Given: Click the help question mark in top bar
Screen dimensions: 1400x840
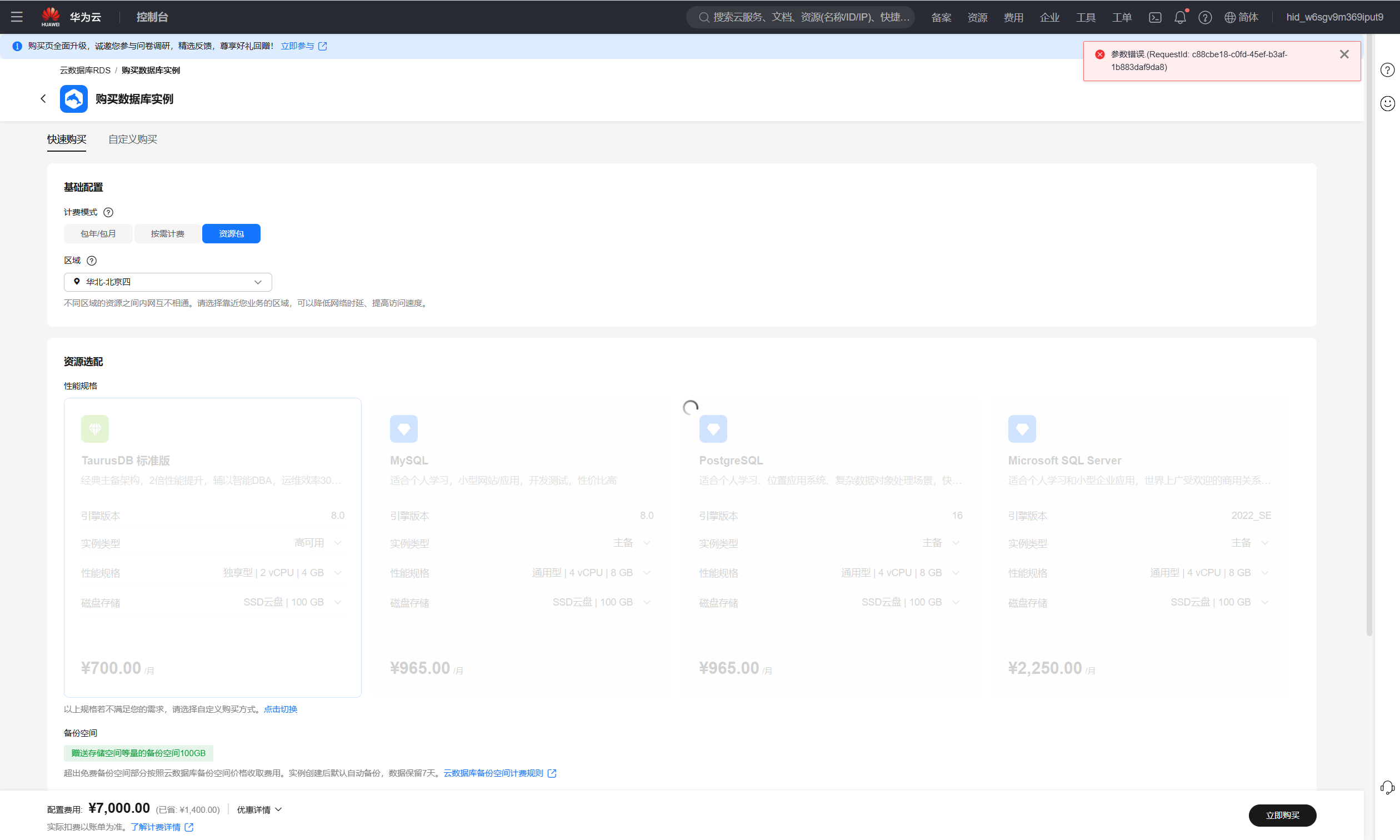Looking at the screenshot, I should [1205, 18].
